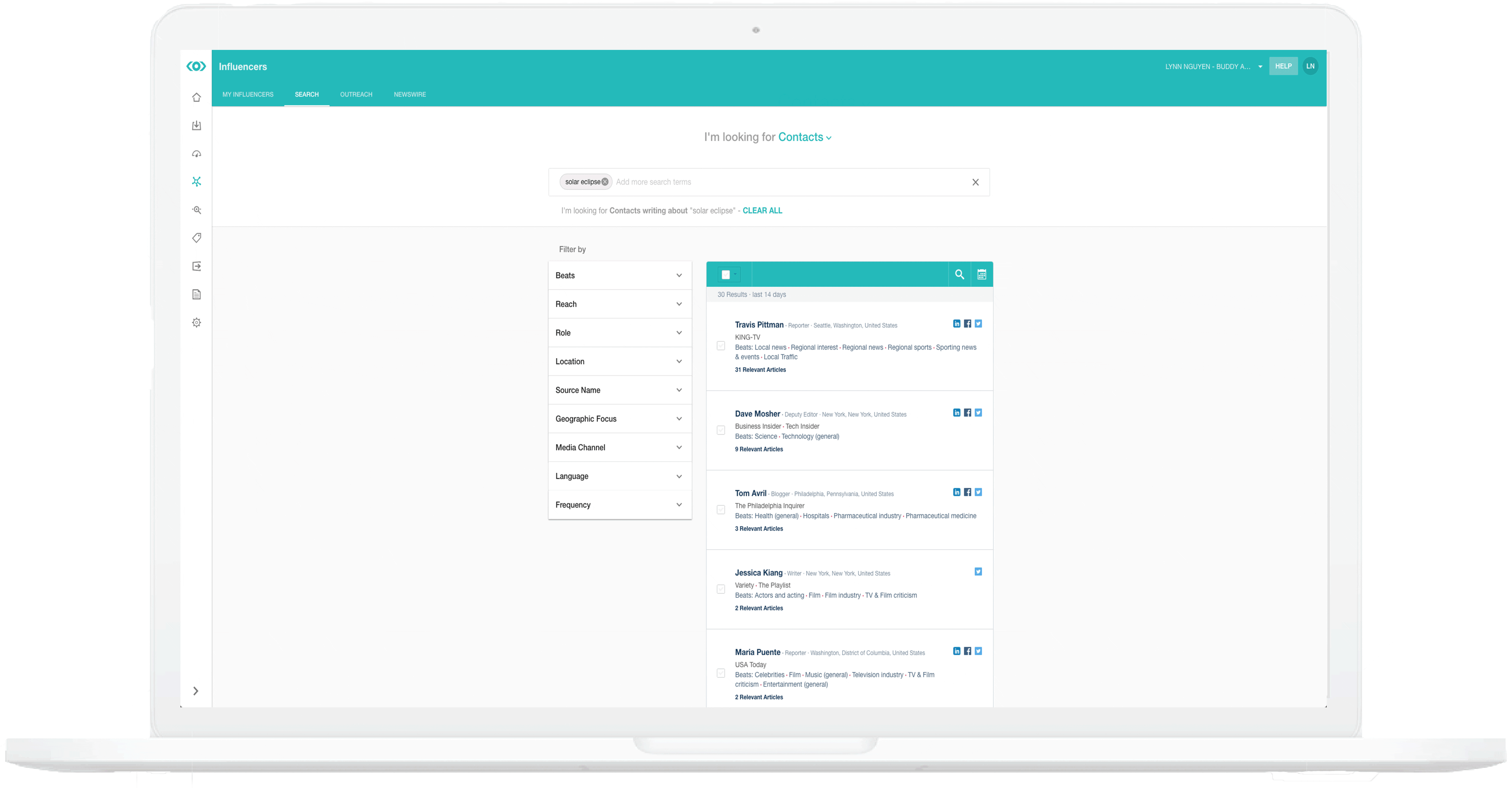Viewport: 1512px width, 788px height.
Task: Open Dave Mosher's 9 Relevant Articles
Action: tap(759, 449)
